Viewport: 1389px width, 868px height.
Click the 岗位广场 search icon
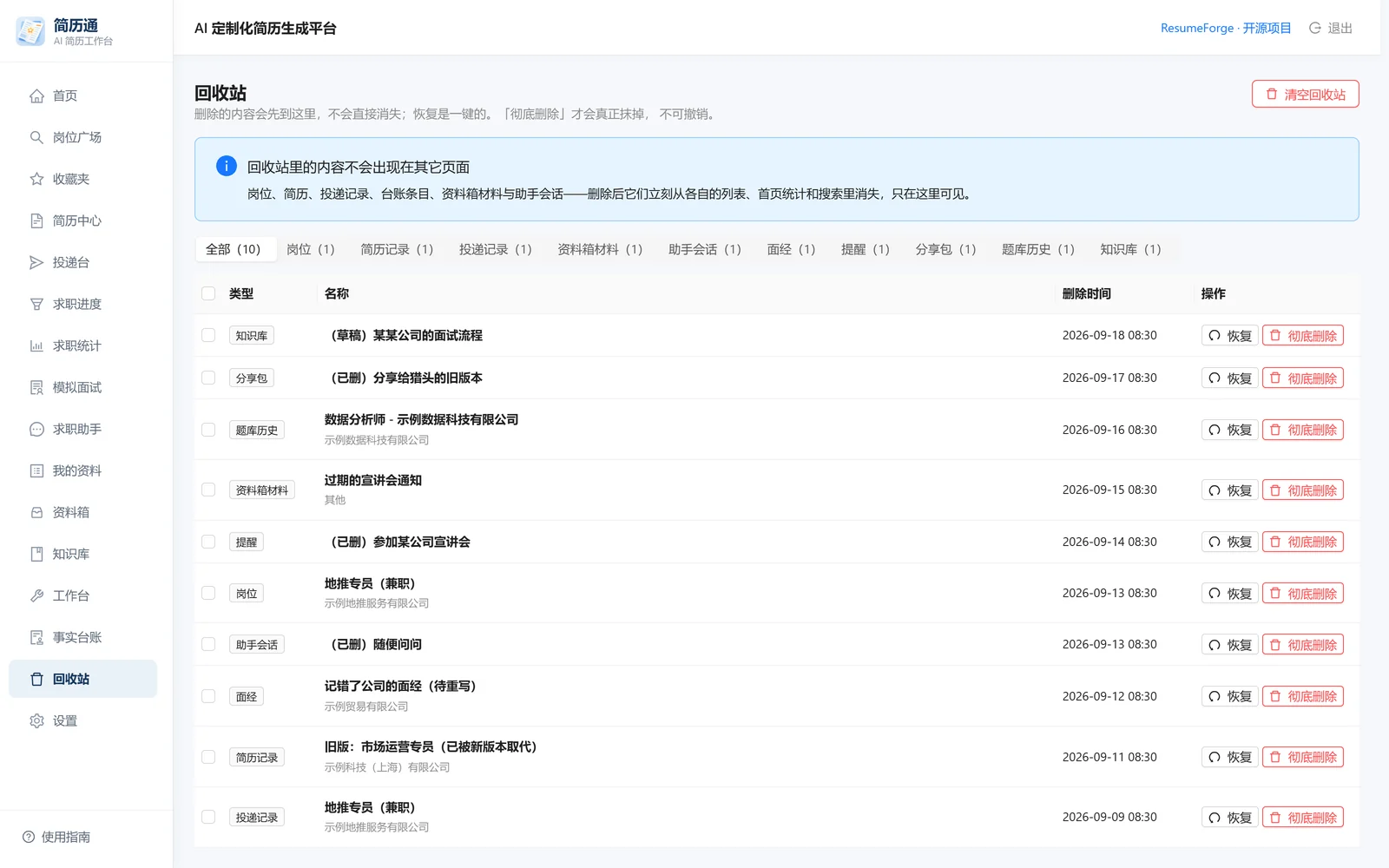36,137
